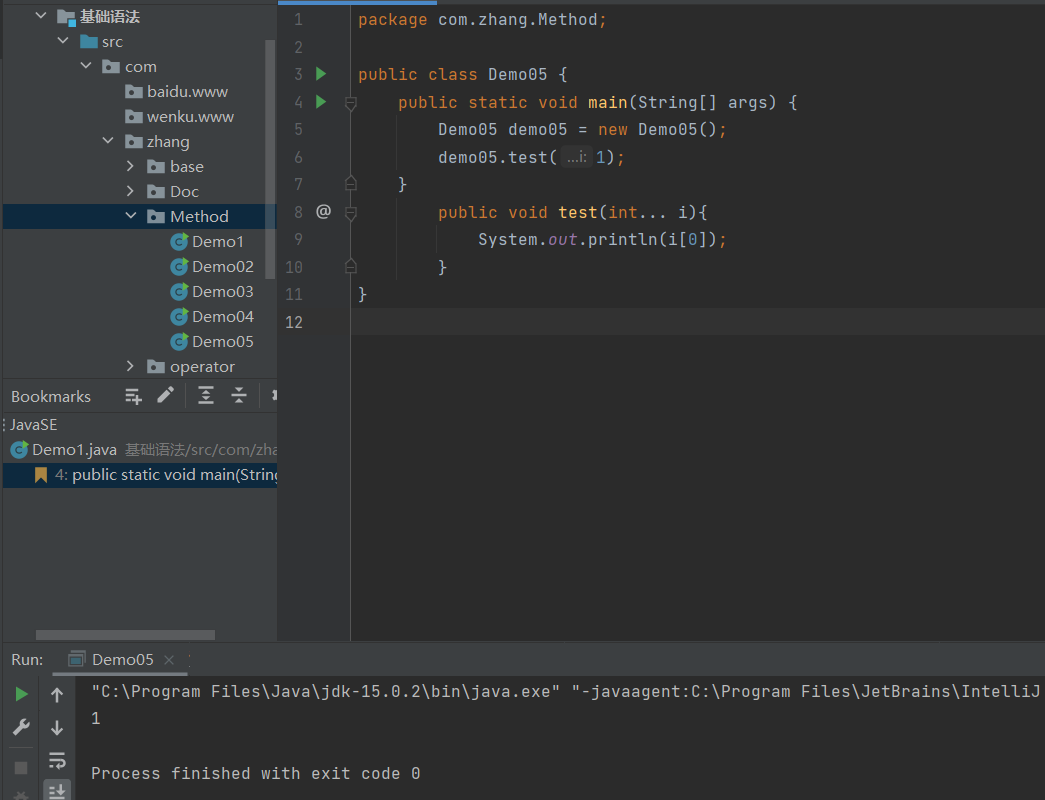1045x800 pixels.
Task: Expand the operator package folder
Action: [131, 367]
